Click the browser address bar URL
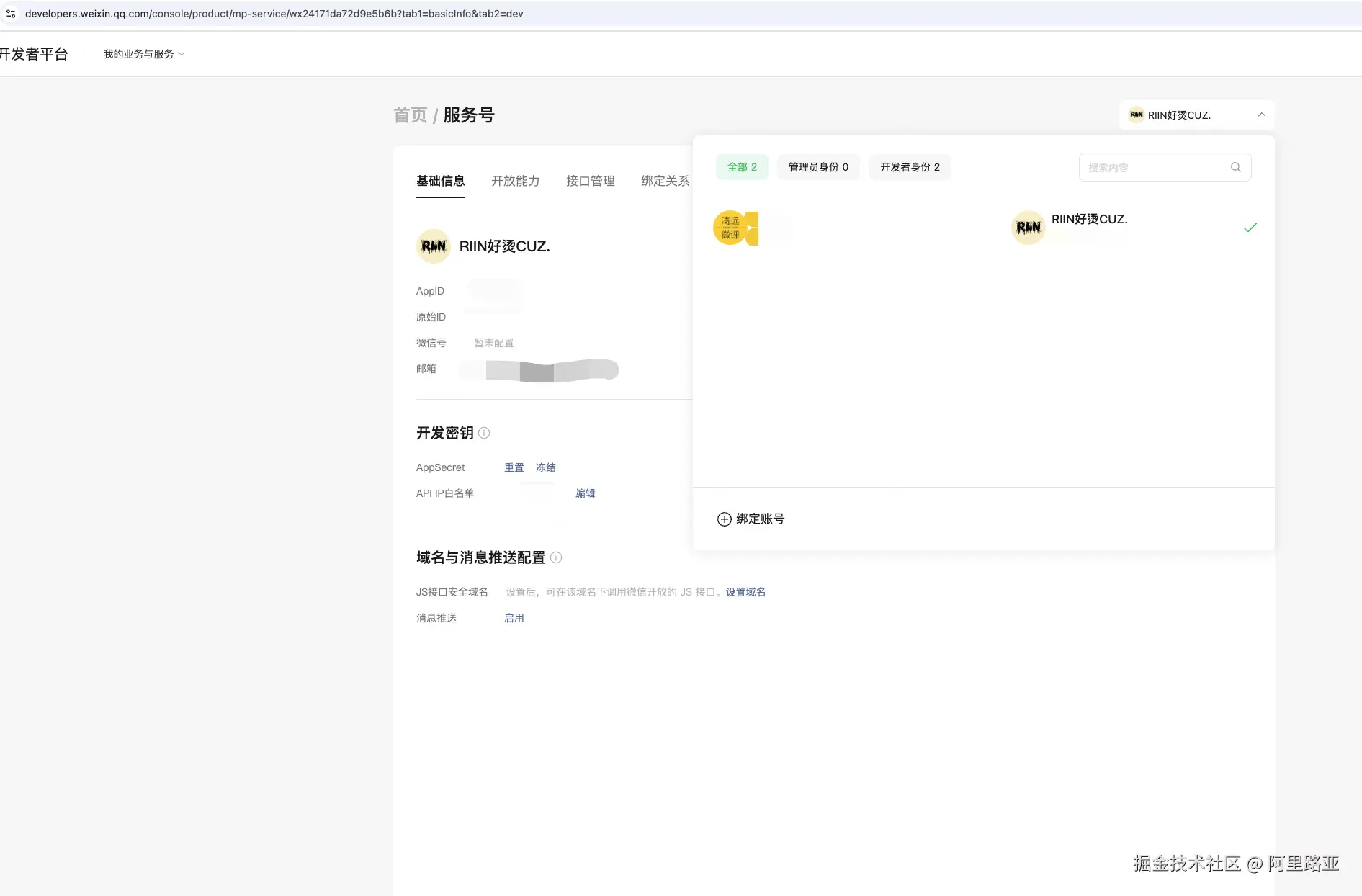The height and width of the screenshot is (896, 1362). [x=274, y=14]
